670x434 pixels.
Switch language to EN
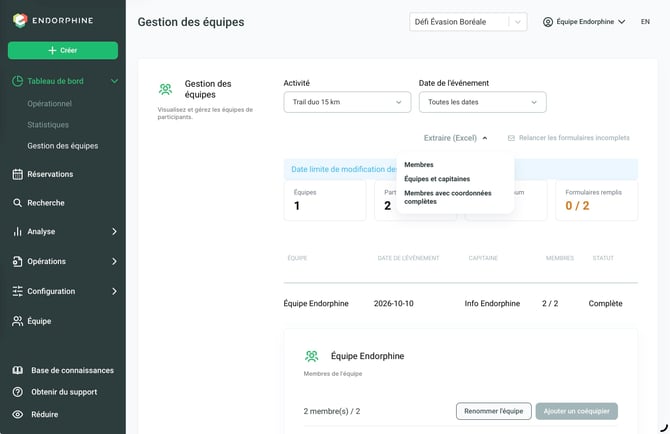(x=645, y=22)
